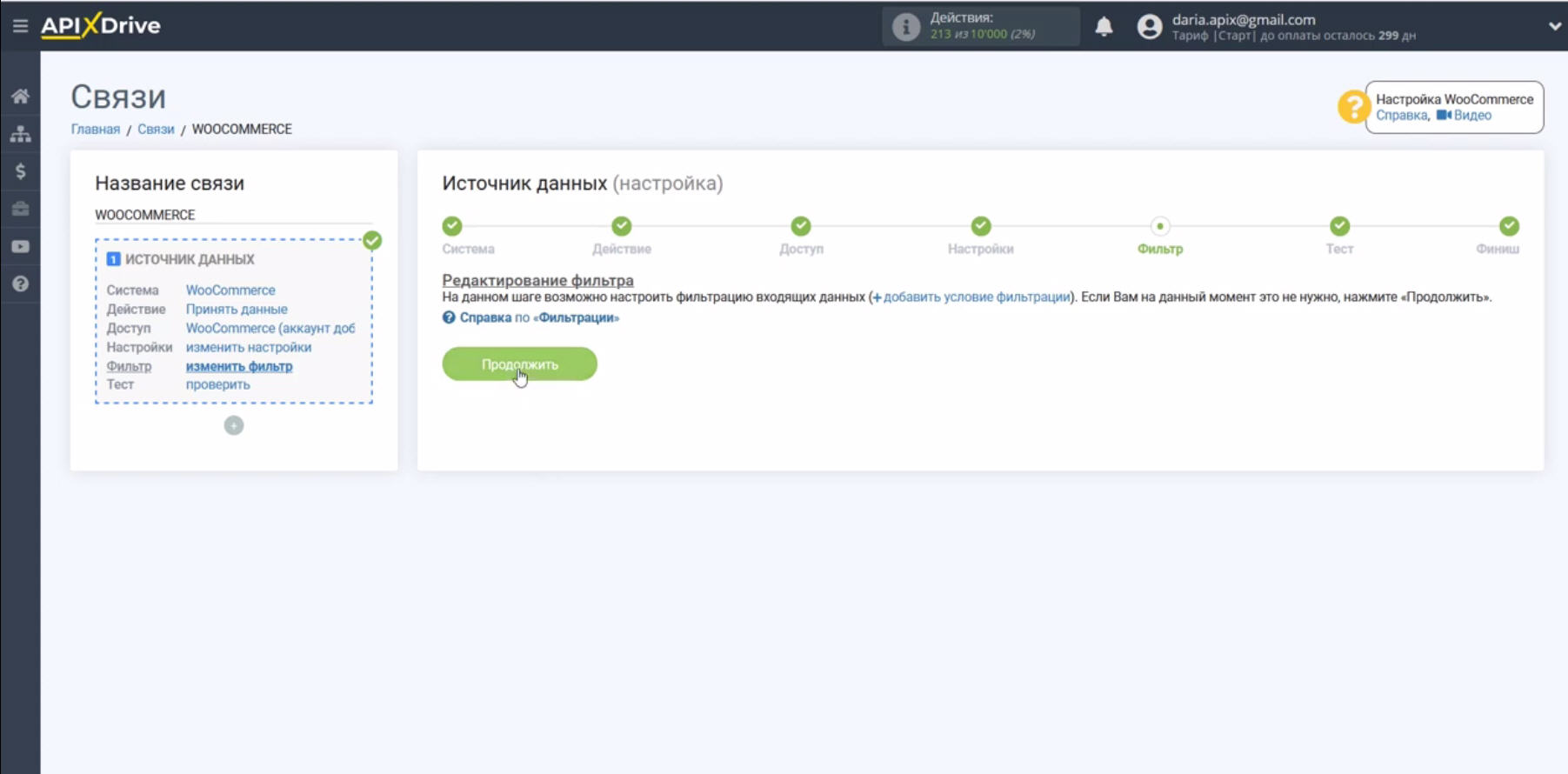Go to the Действие step

pyautogui.click(x=621, y=226)
